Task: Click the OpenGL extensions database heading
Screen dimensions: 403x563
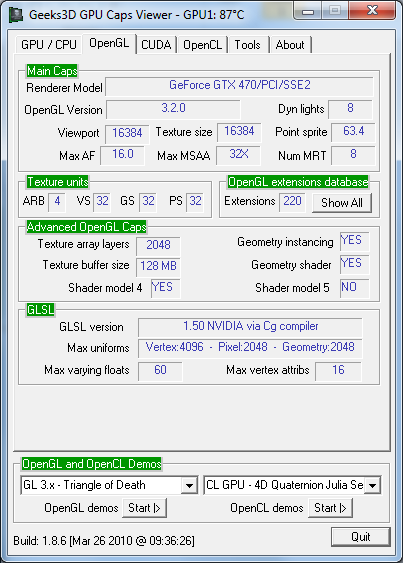Action: (x=298, y=182)
